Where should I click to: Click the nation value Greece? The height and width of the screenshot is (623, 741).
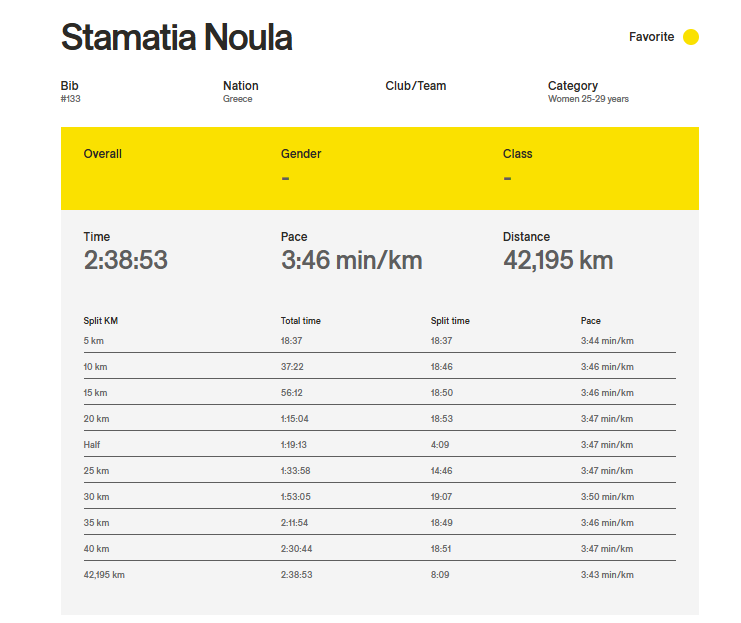[x=237, y=99]
